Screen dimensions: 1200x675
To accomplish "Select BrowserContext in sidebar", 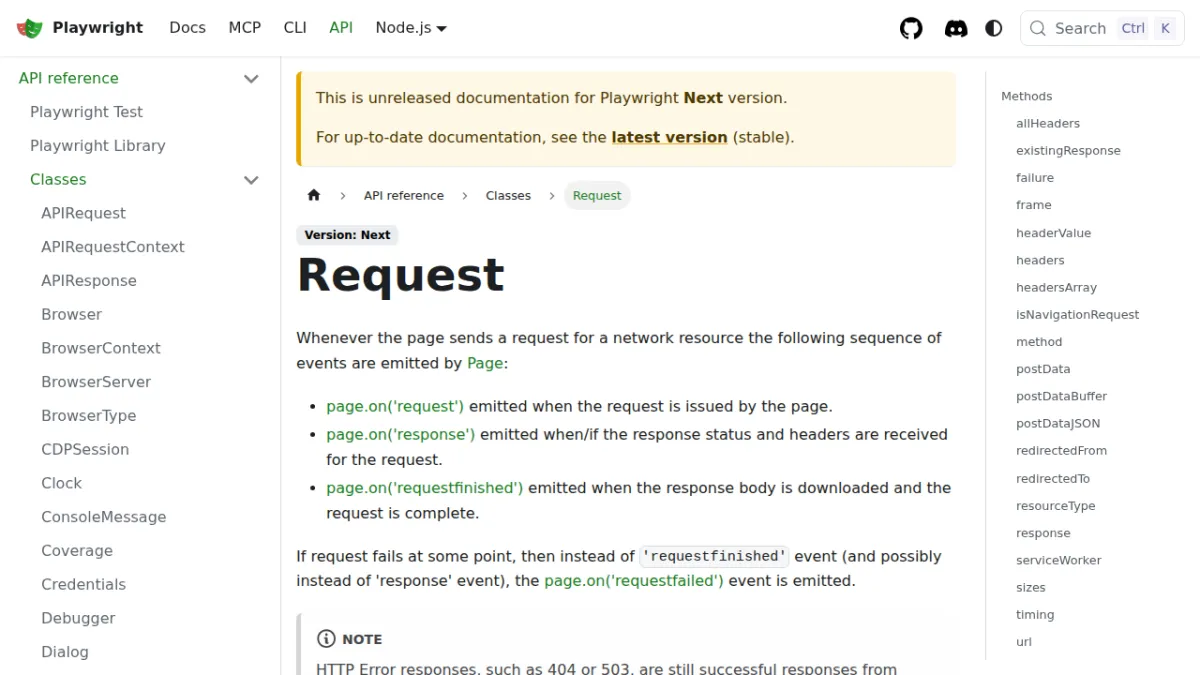I will click(101, 348).
